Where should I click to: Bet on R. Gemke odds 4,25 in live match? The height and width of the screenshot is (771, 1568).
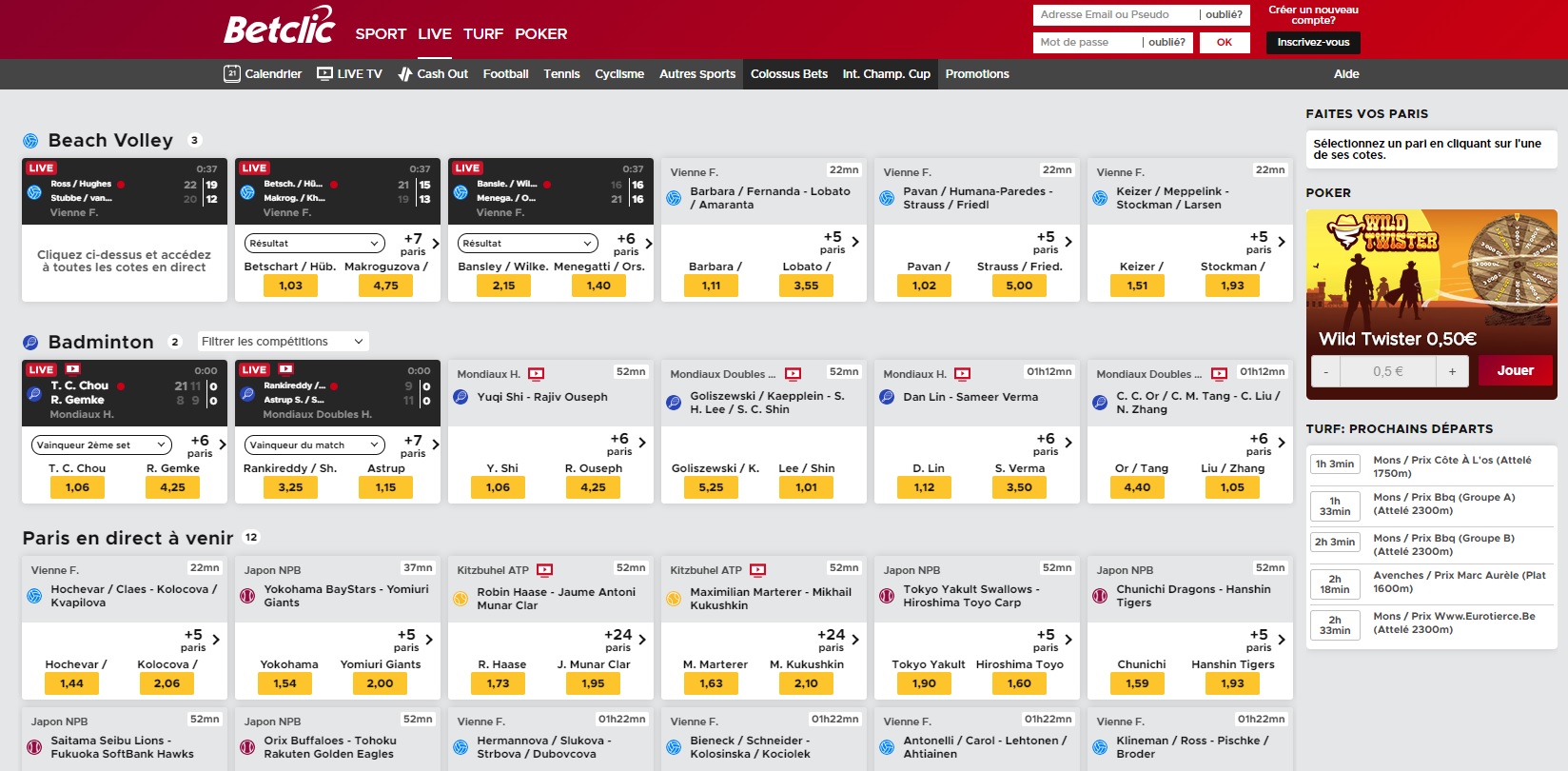click(172, 487)
